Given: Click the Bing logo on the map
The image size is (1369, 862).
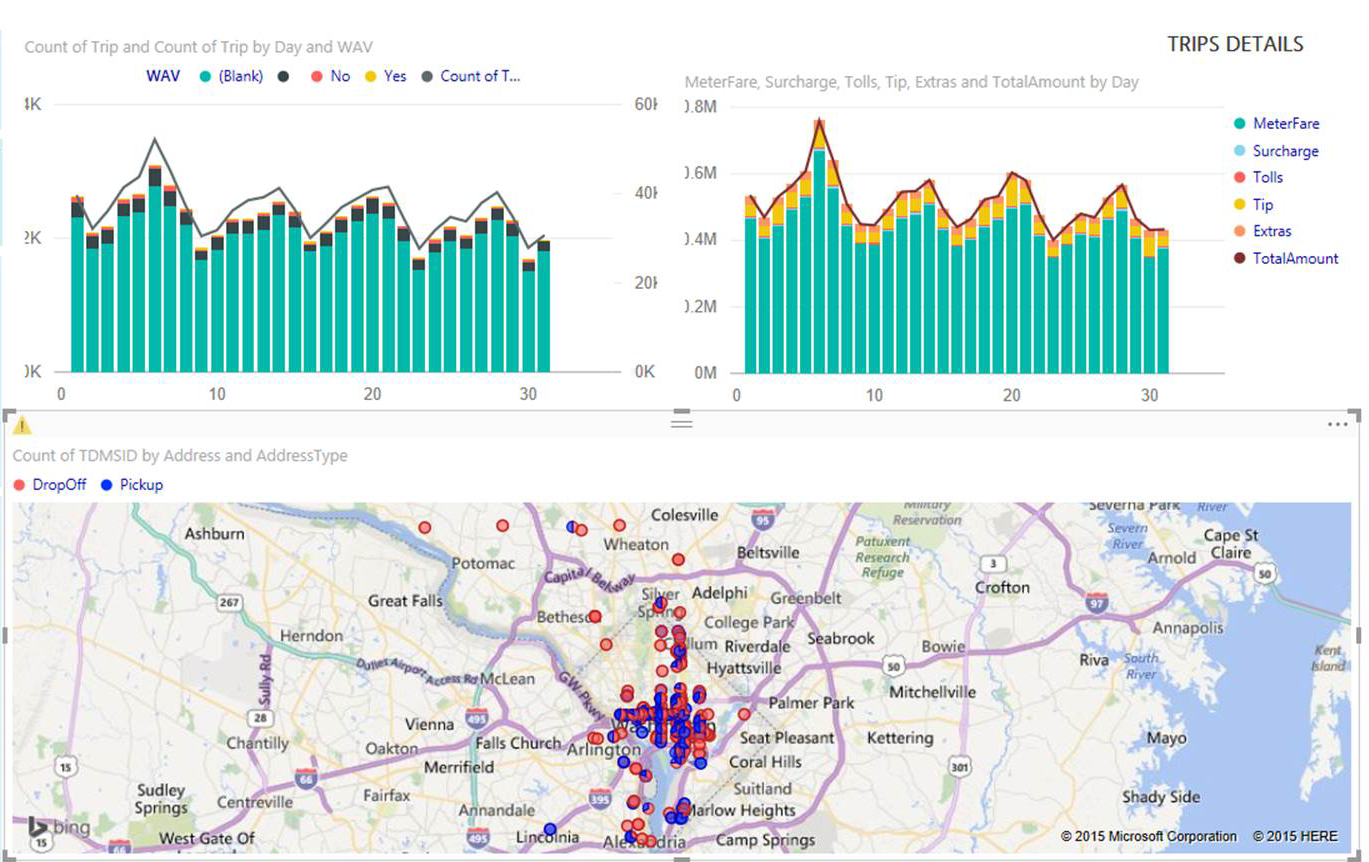Looking at the screenshot, I should [x=57, y=828].
